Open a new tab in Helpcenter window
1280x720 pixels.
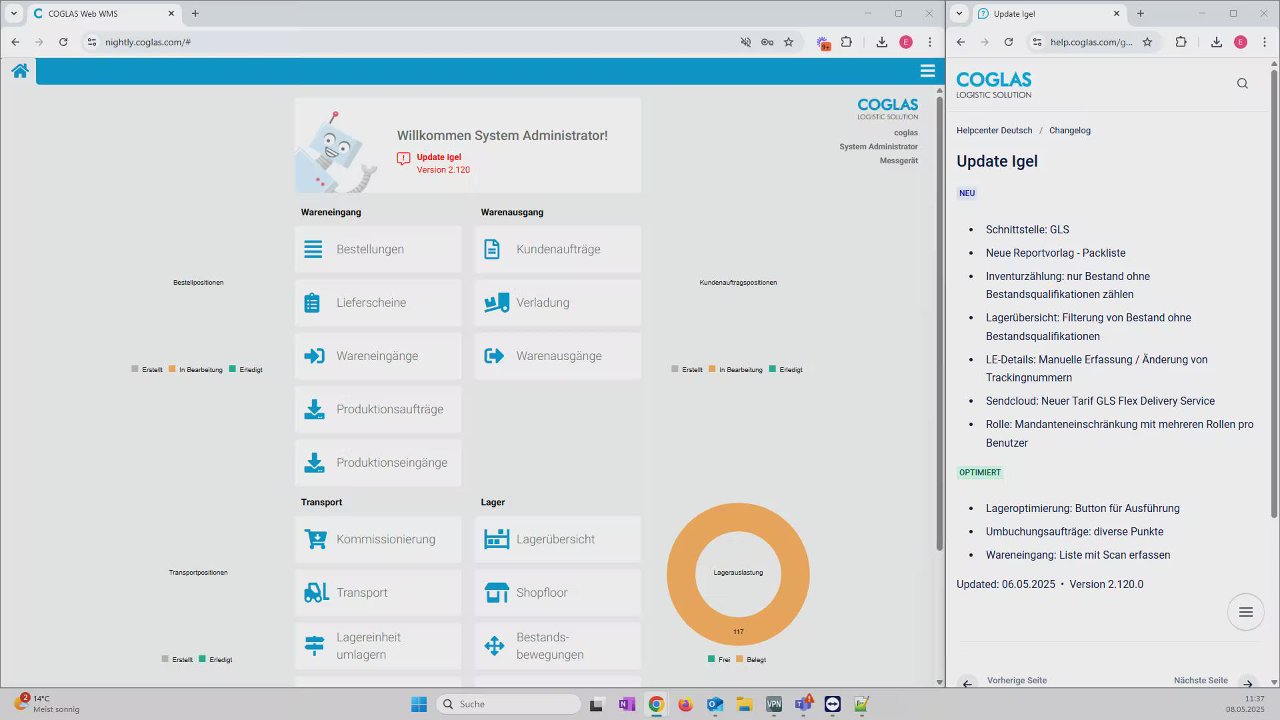1140,13
